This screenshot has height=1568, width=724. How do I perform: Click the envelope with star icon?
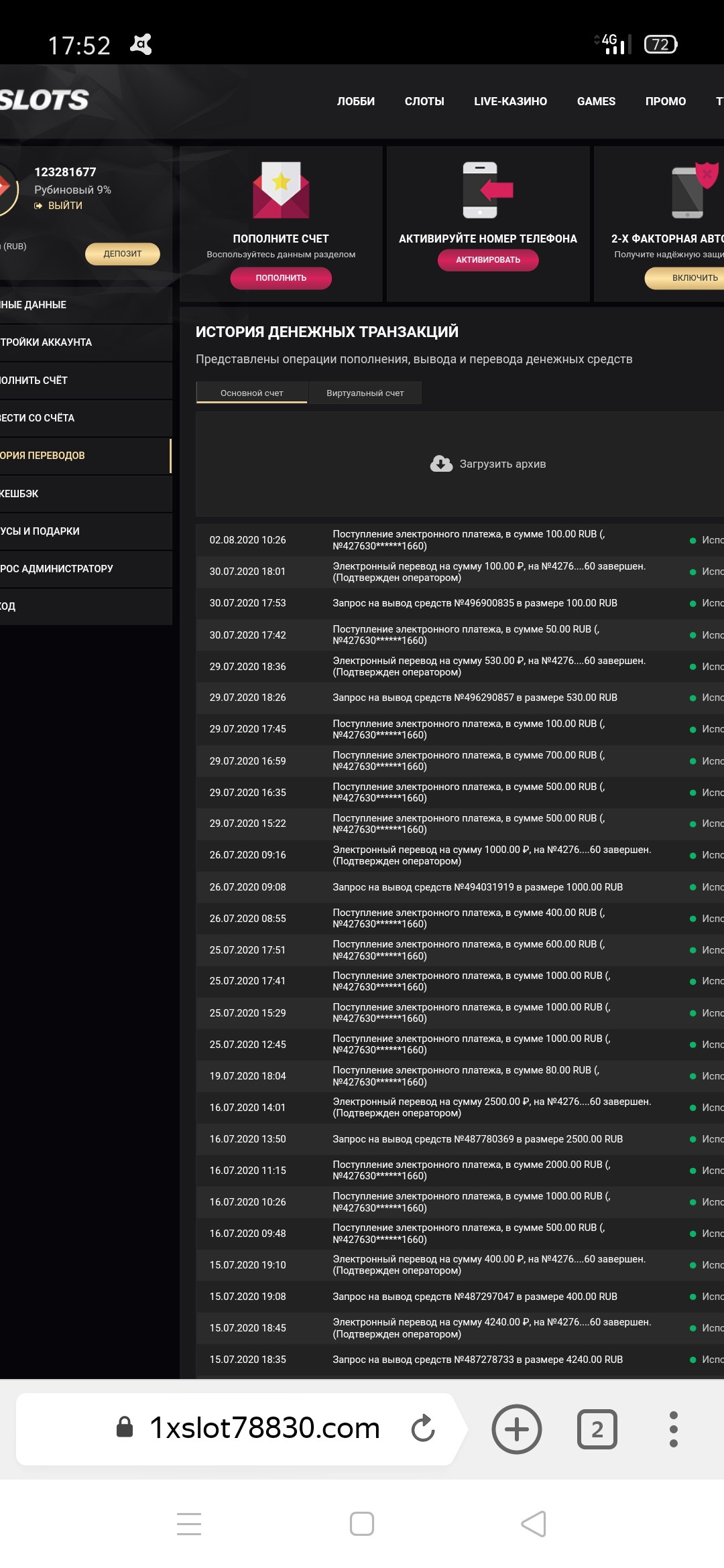(x=281, y=190)
